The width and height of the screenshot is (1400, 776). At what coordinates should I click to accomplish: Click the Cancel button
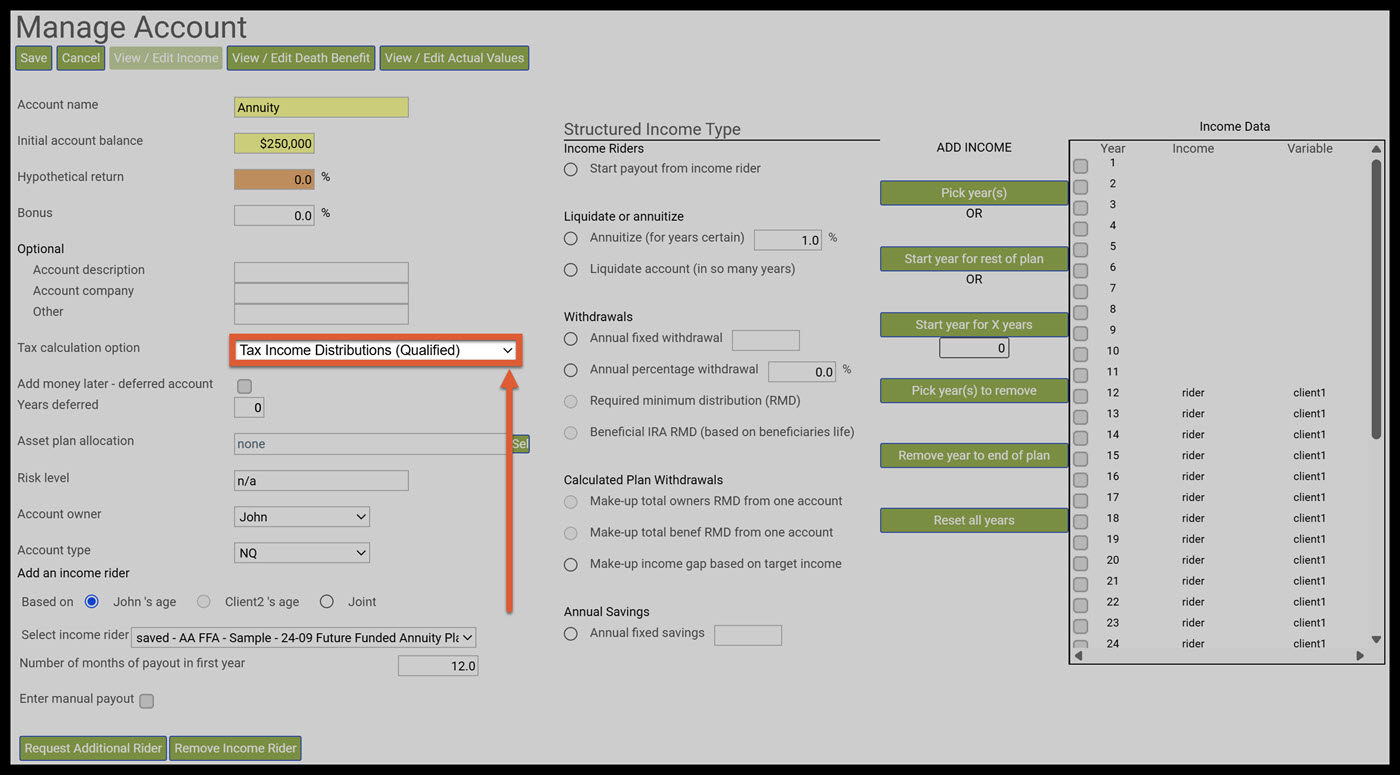[81, 58]
